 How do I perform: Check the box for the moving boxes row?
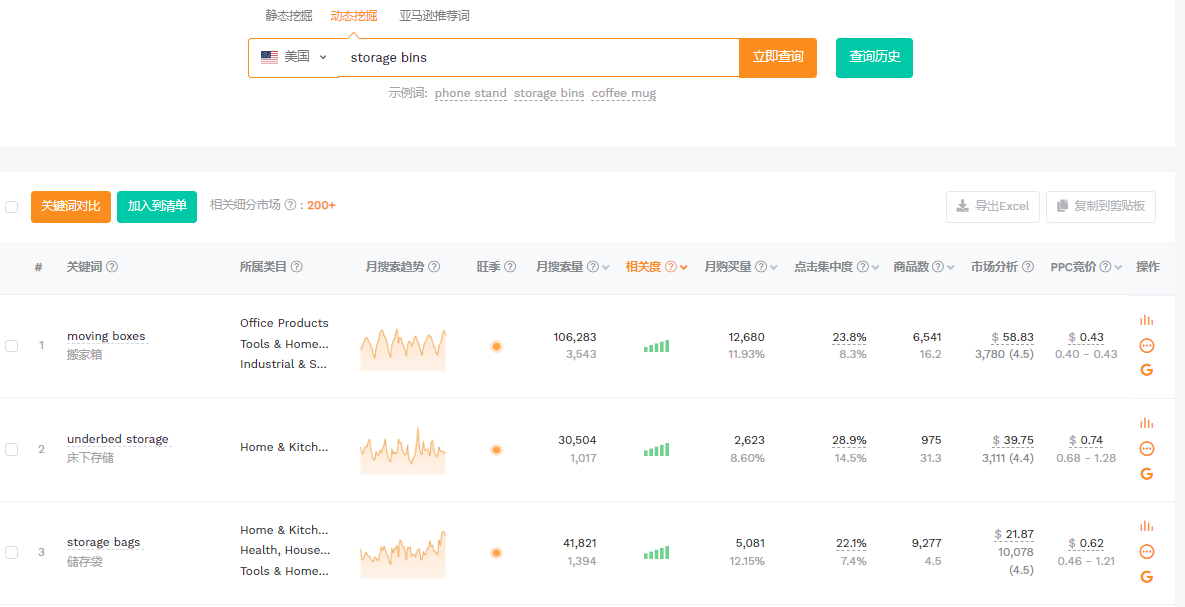click(x=12, y=346)
